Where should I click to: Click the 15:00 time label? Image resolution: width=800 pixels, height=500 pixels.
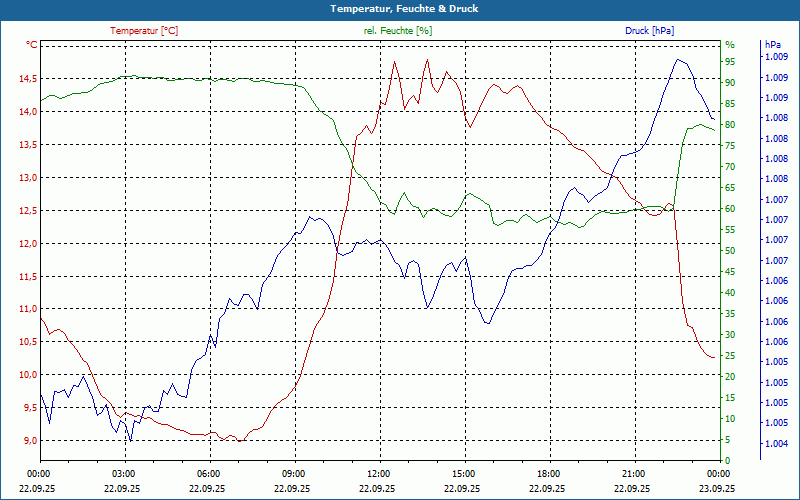point(464,474)
